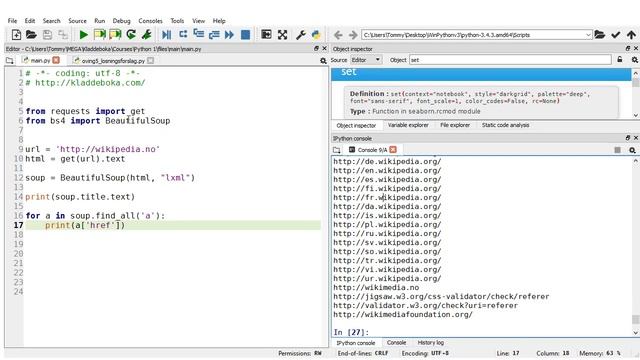
Task: Run file with the green play button
Action: point(84,35)
